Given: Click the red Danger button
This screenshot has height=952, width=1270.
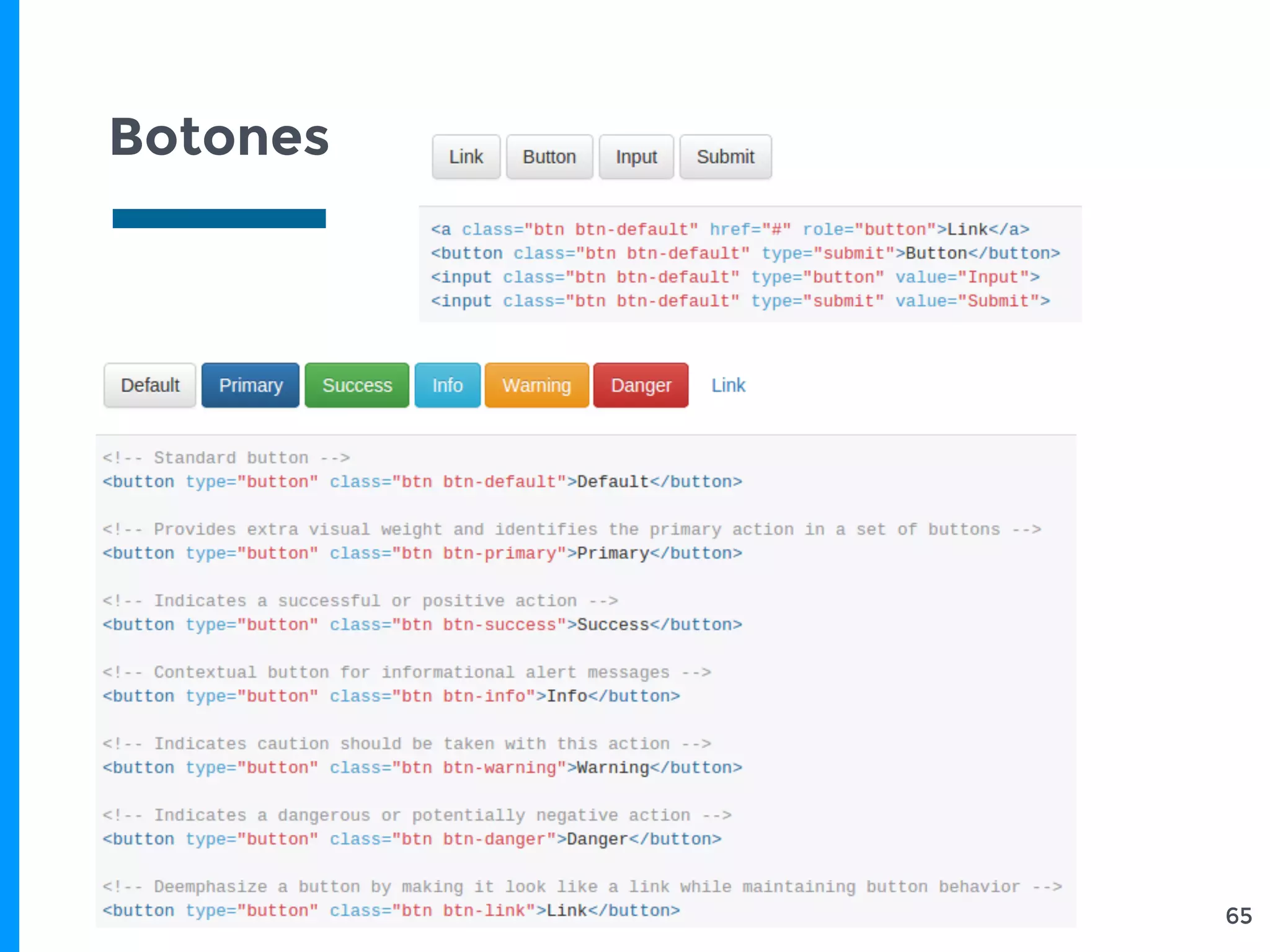Looking at the screenshot, I should [641, 385].
